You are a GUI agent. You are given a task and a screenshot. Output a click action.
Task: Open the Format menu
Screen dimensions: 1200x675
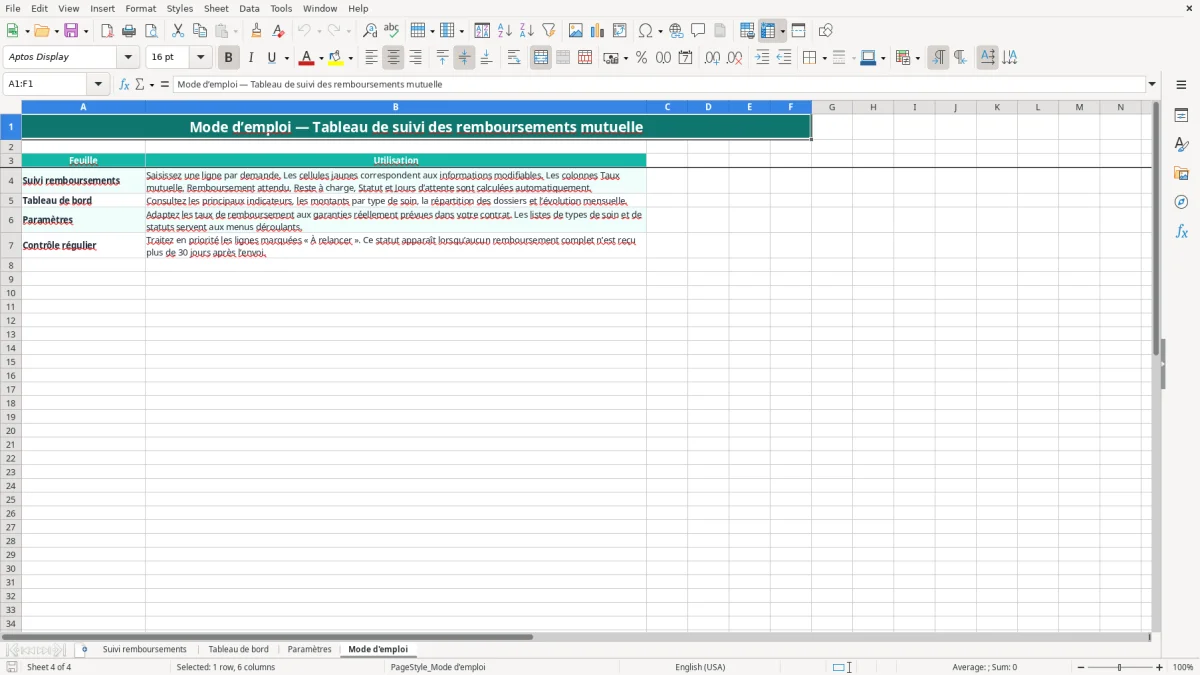141,8
